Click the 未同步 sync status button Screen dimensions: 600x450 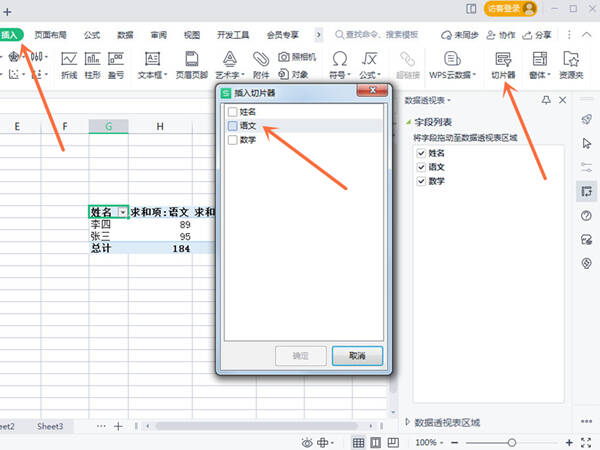click(460, 35)
